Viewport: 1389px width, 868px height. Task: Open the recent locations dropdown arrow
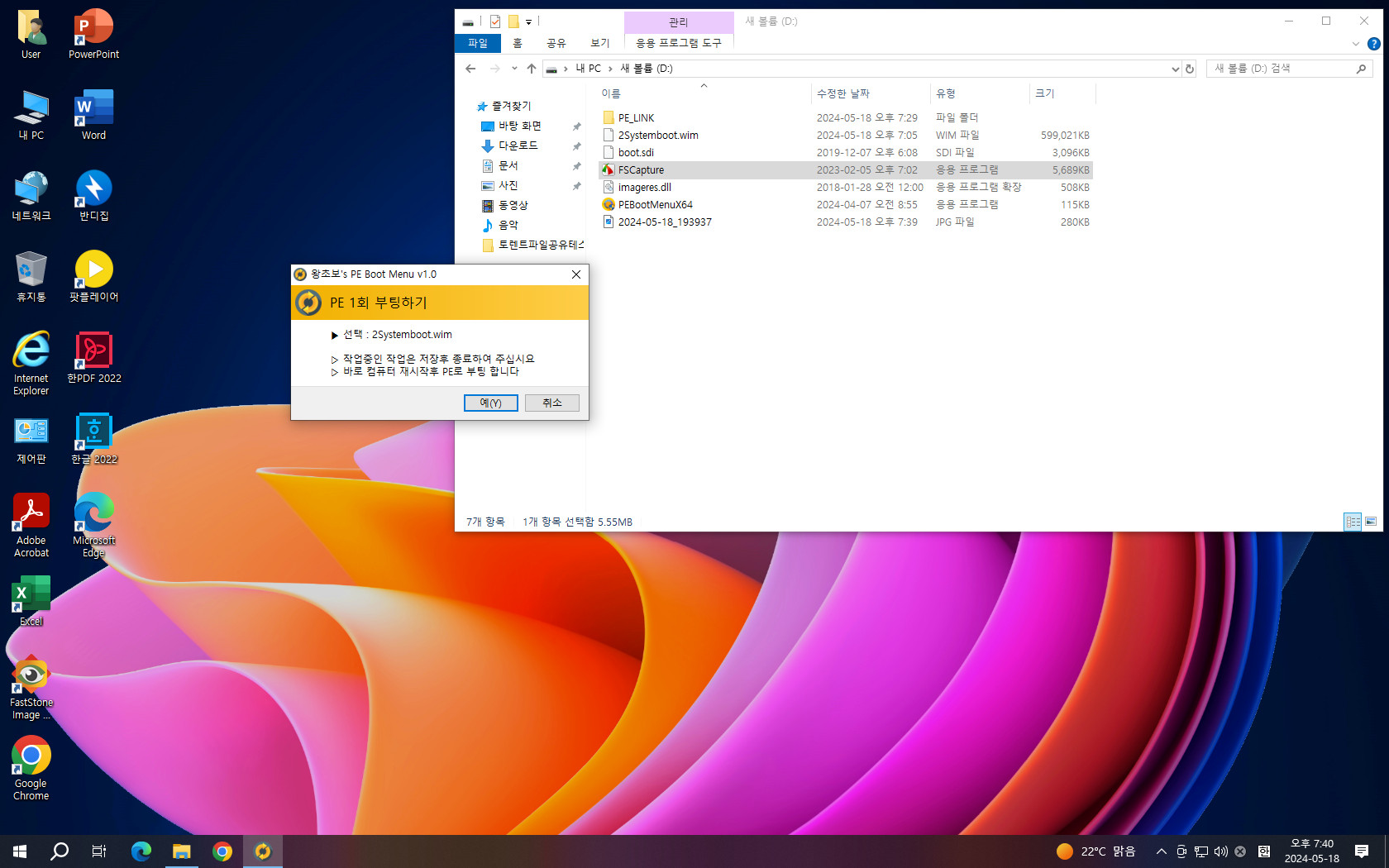tap(514, 69)
